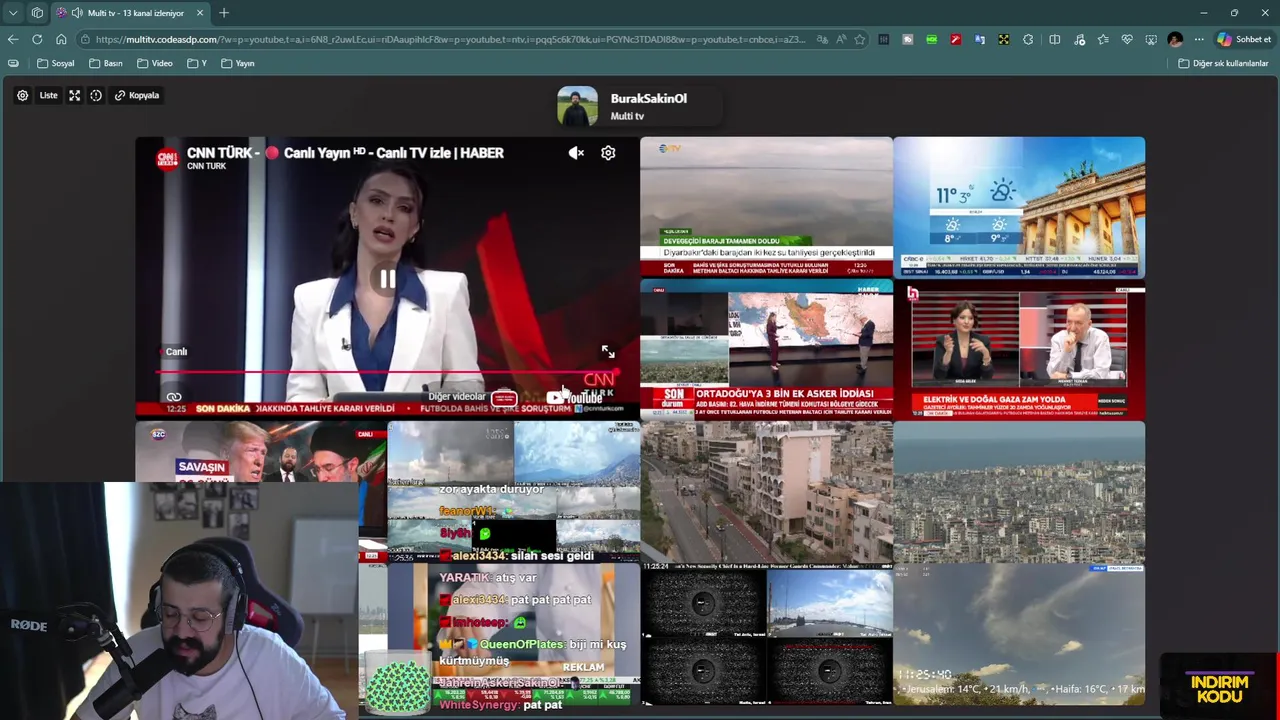This screenshot has width=1280, height=720.
Task: Open CNN TÜRK player settings gear
Action: (608, 153)
